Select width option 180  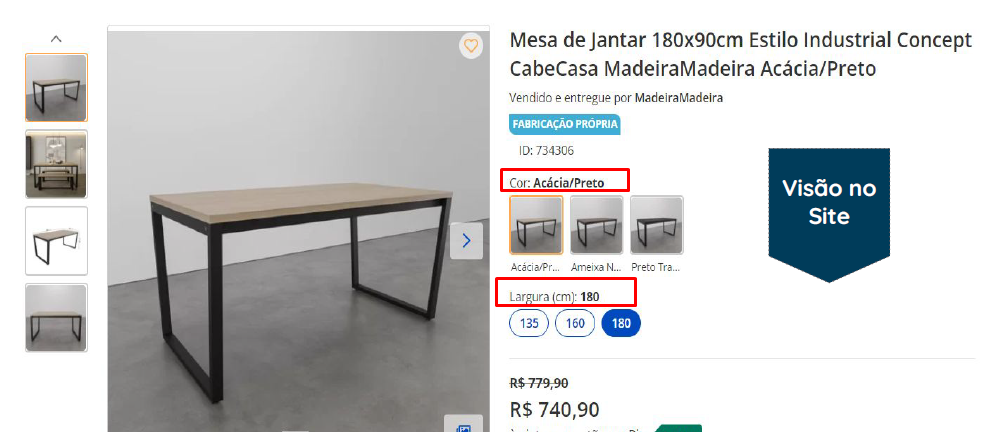(x=621, y=323)
